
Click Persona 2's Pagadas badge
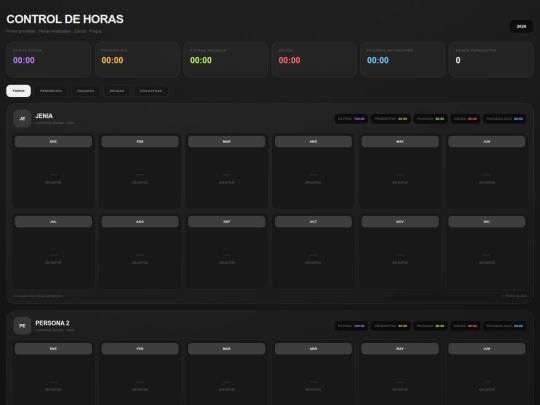click(x=430, y=326)
